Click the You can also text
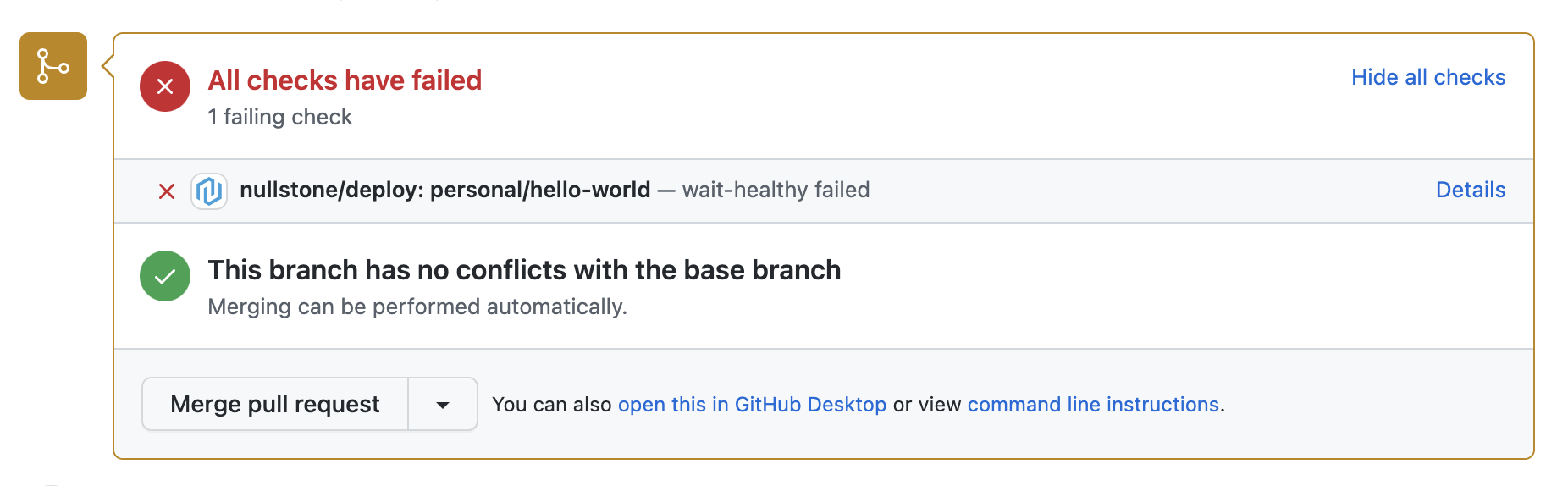Image resolution: width=1568 pixels, height=486 pixels. coord(551,405)
